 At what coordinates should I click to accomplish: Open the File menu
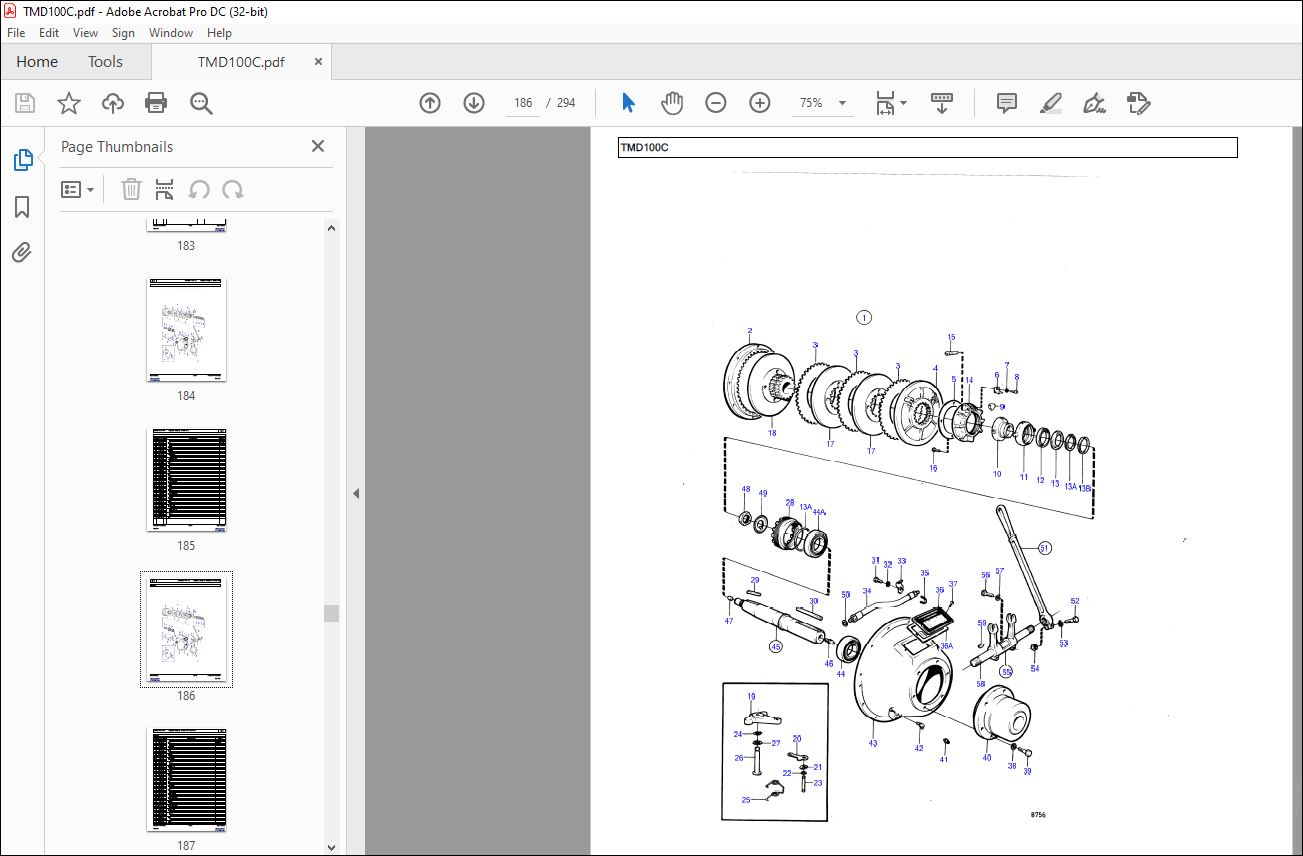pyautogui.click(x=16, y=33)
